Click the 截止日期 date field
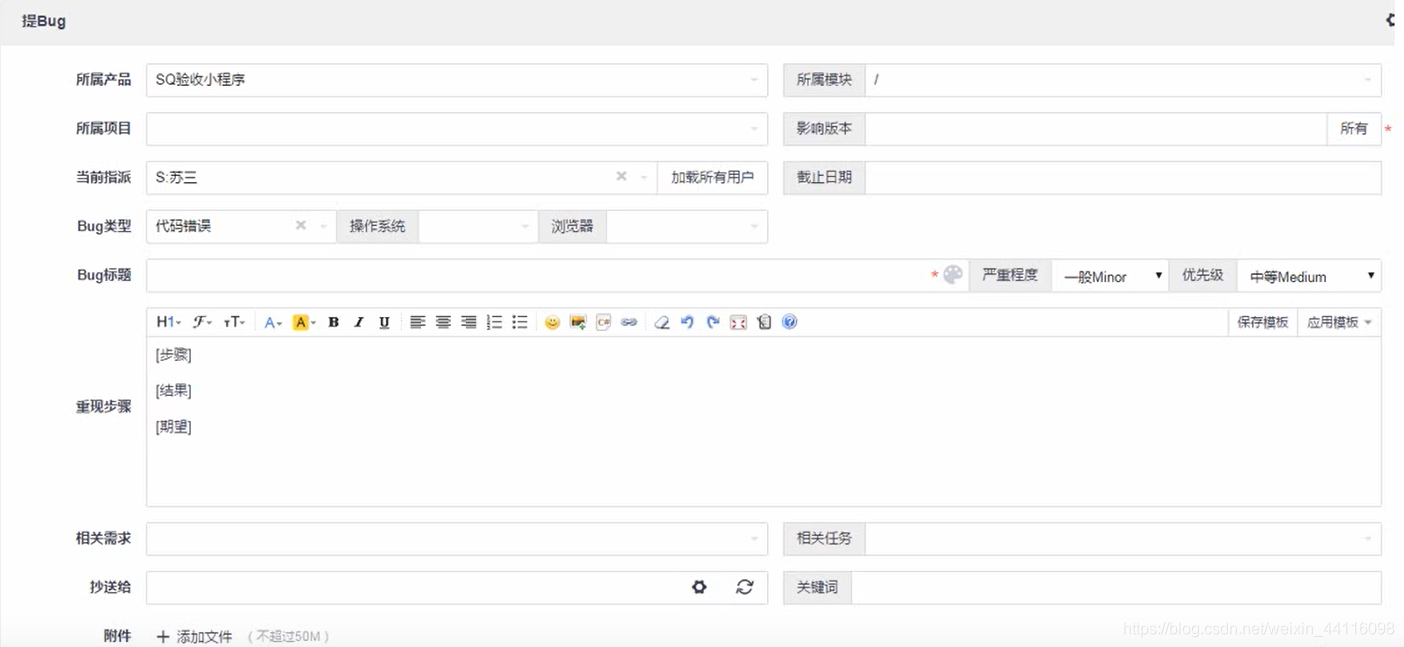Image resolution: width=1404 pixels, height=647 pixels. point(1123,178)
